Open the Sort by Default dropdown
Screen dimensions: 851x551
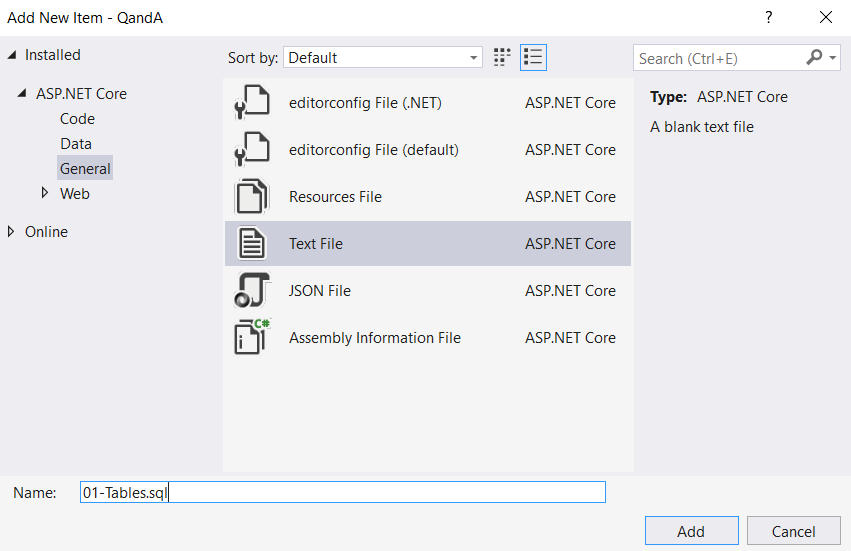(383, 58)
